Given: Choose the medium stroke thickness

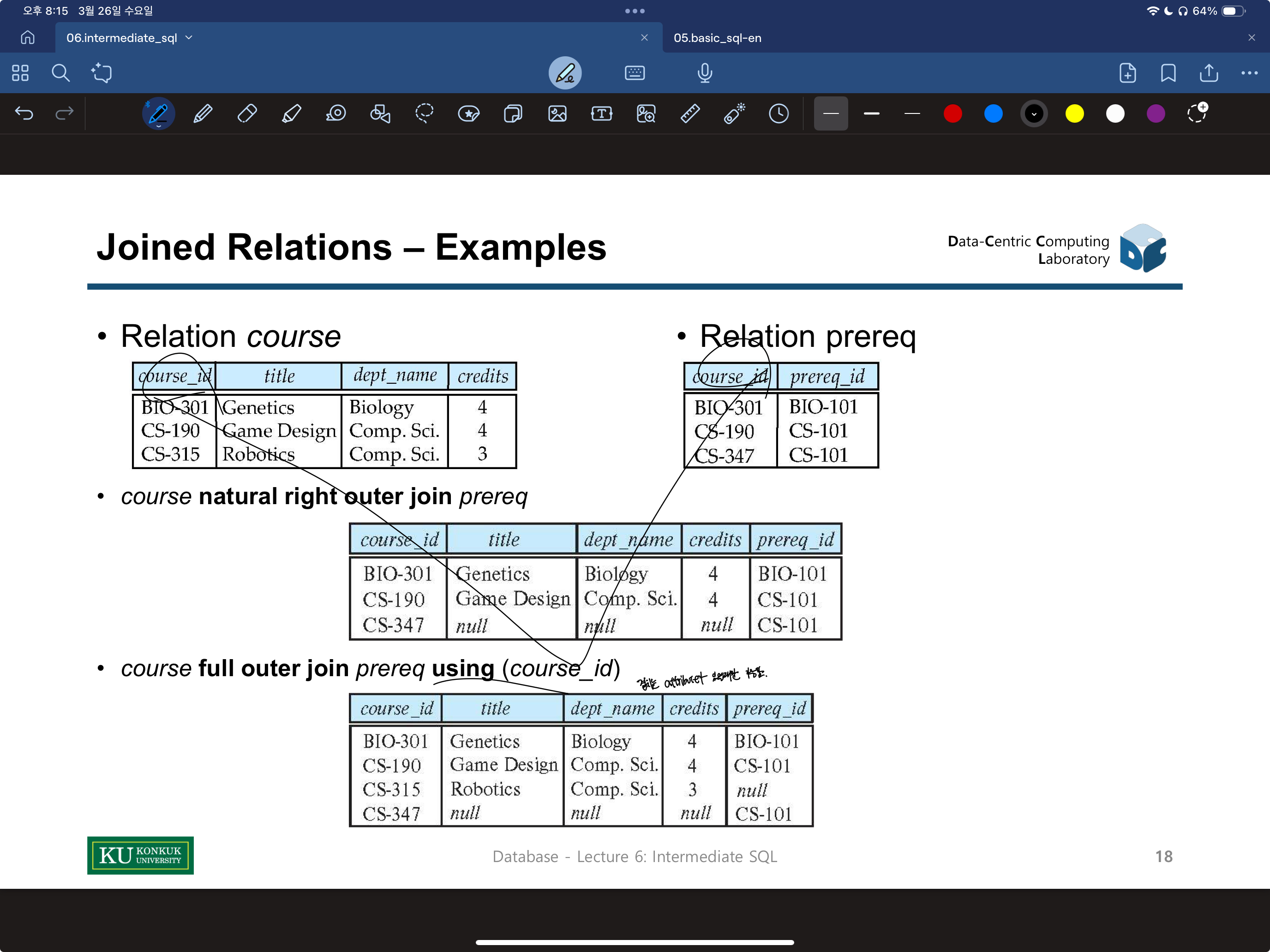Looking at the screenshot, I should pos(871,113).
